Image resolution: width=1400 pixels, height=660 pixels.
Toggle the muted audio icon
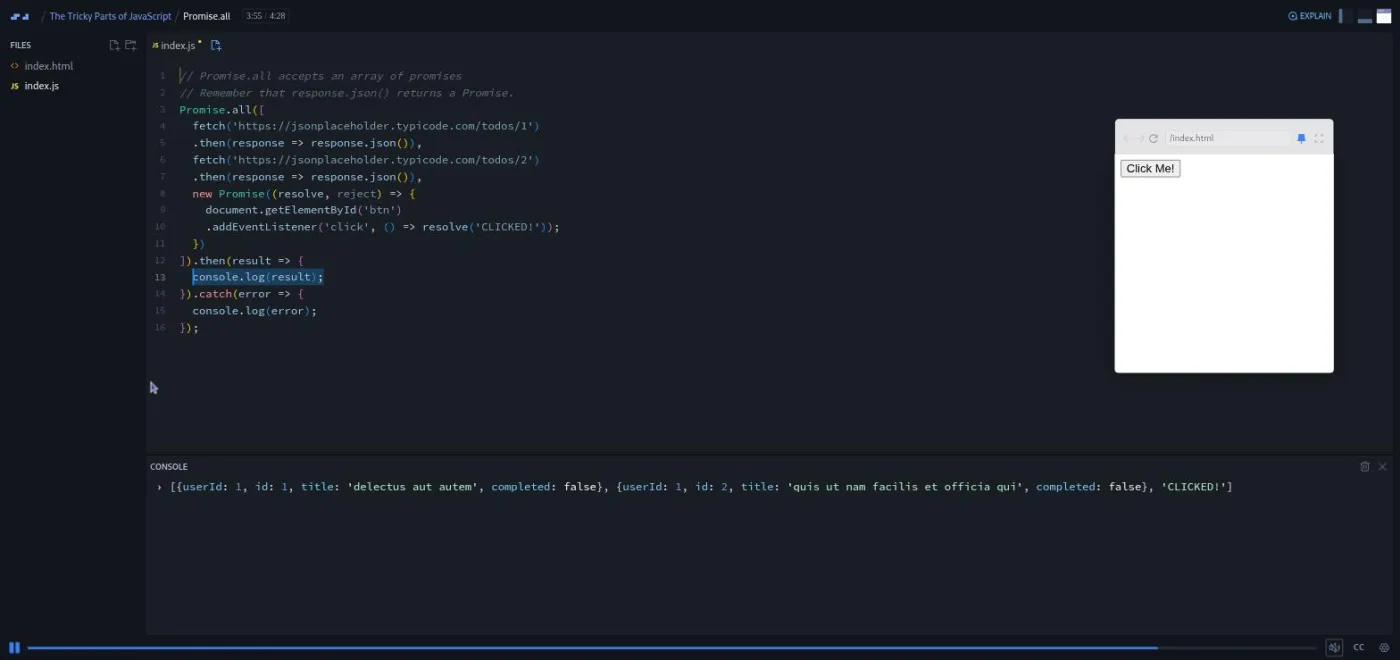click(1334, 648)
